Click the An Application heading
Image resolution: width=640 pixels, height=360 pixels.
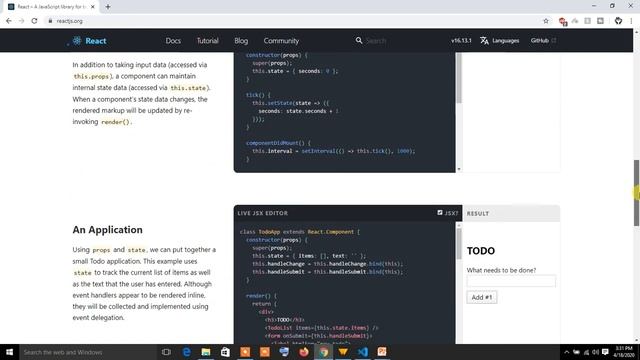tap(107, 229)
